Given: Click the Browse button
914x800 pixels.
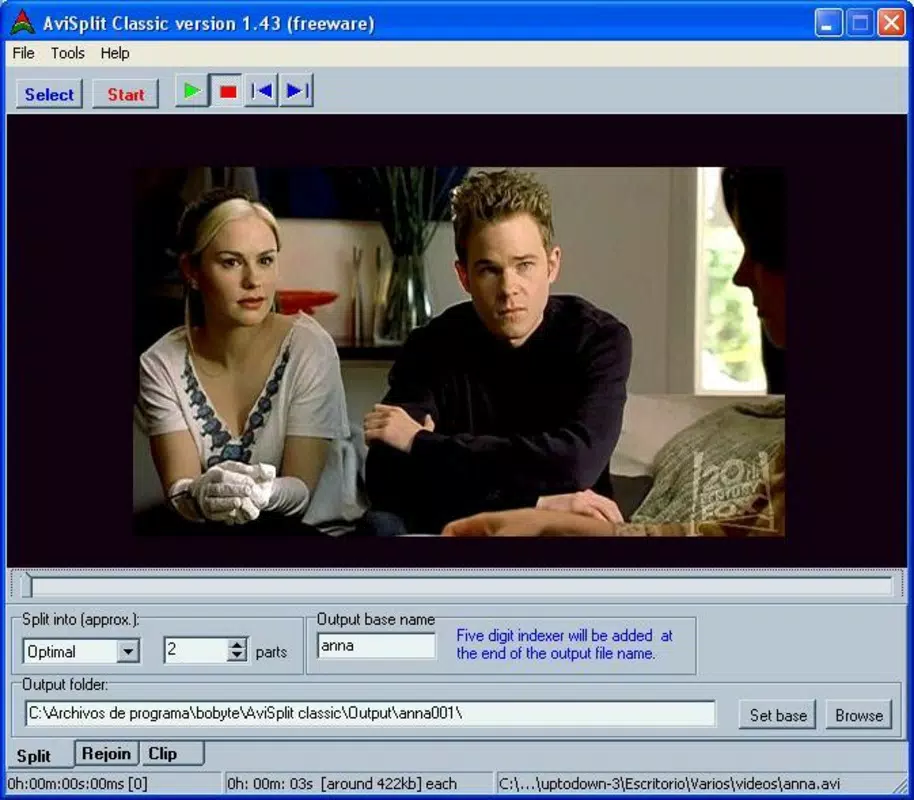Looking at the screenshot, I should click(859, 715).
